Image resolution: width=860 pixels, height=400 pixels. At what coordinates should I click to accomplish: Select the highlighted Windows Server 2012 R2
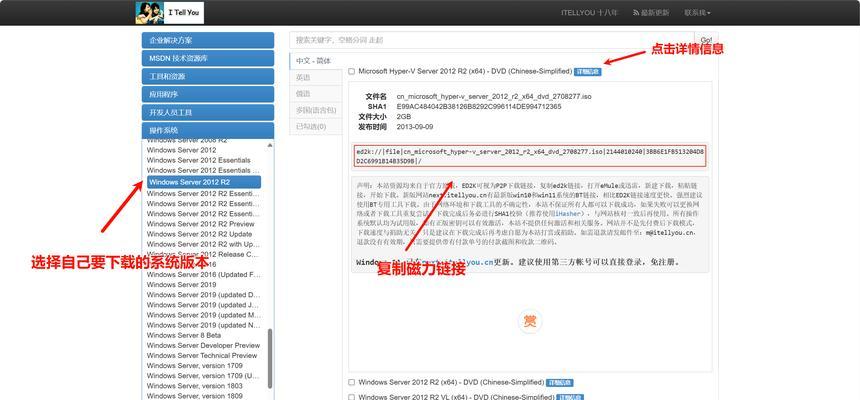coord(203,182)
